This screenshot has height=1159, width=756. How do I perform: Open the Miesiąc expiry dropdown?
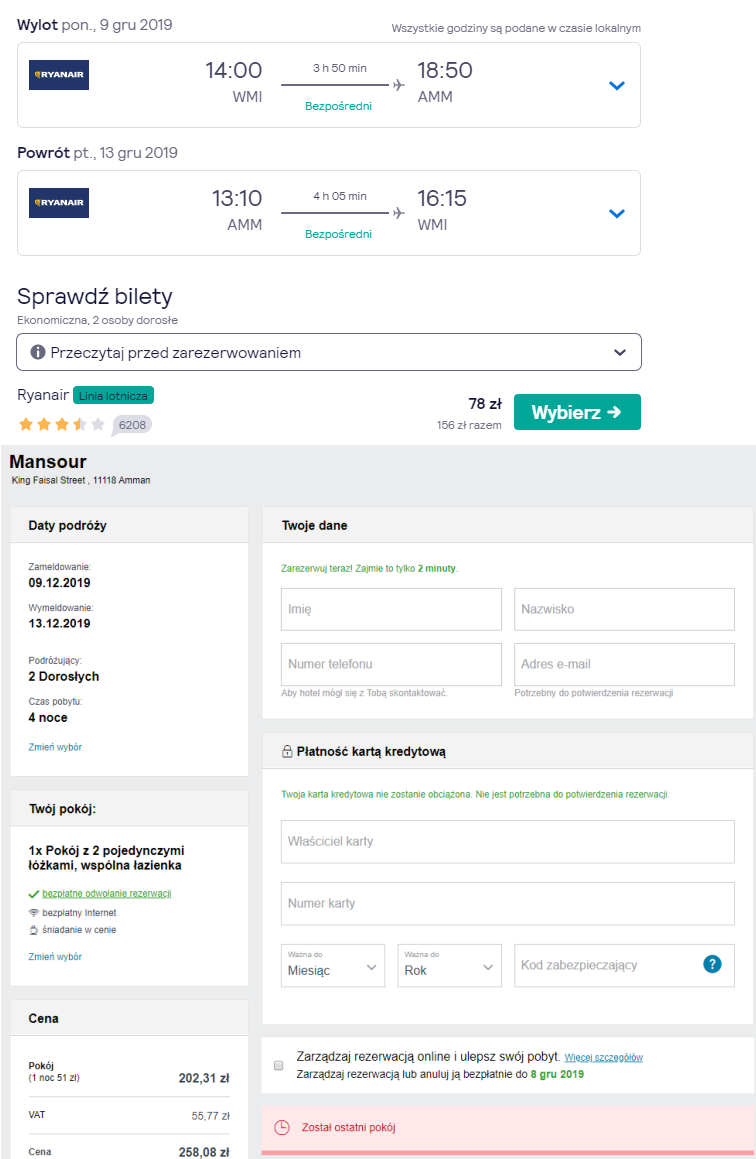click(333, 965)
